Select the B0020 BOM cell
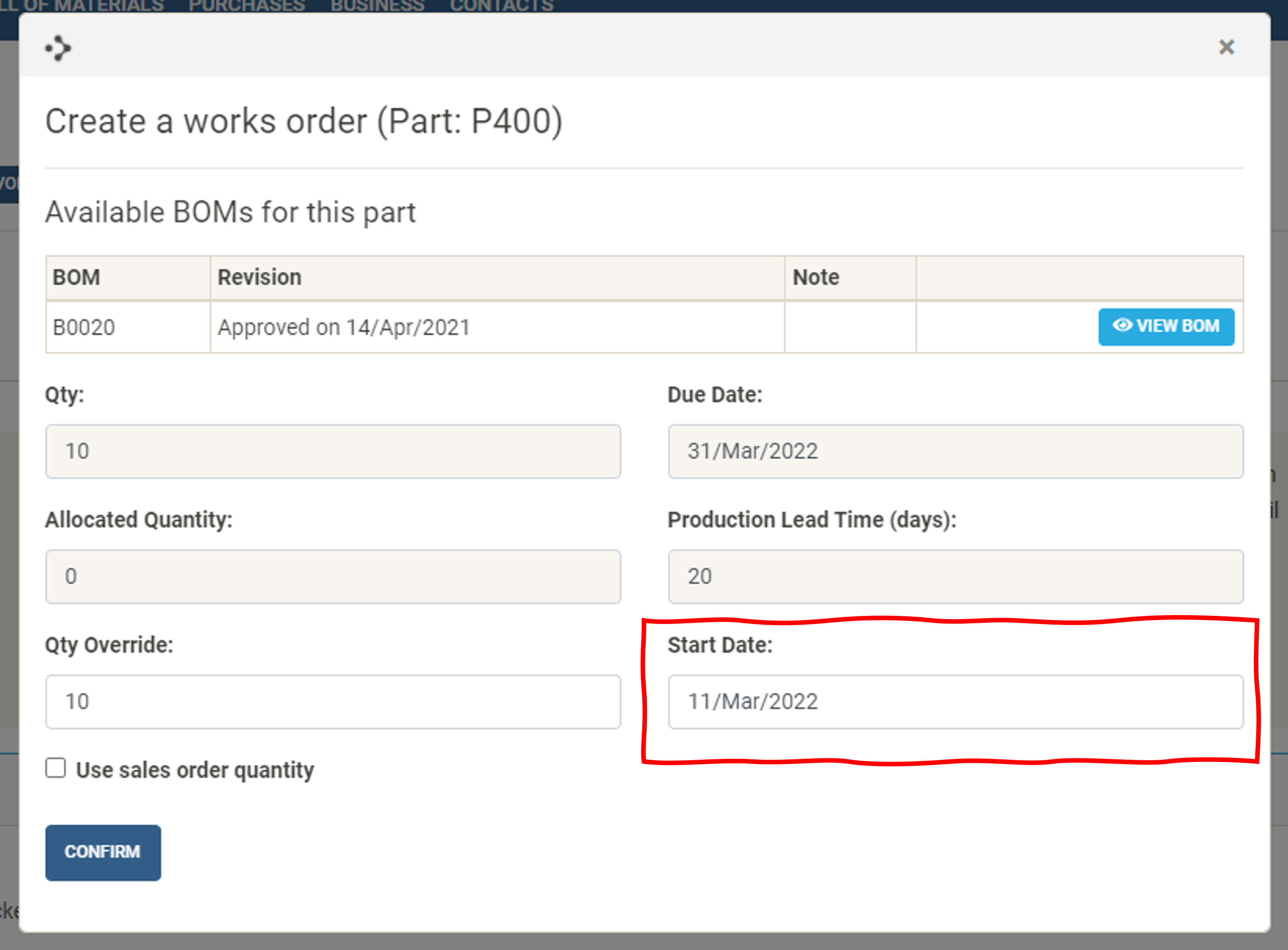This screenshot has width=1288, height=950. coord(84,328)
